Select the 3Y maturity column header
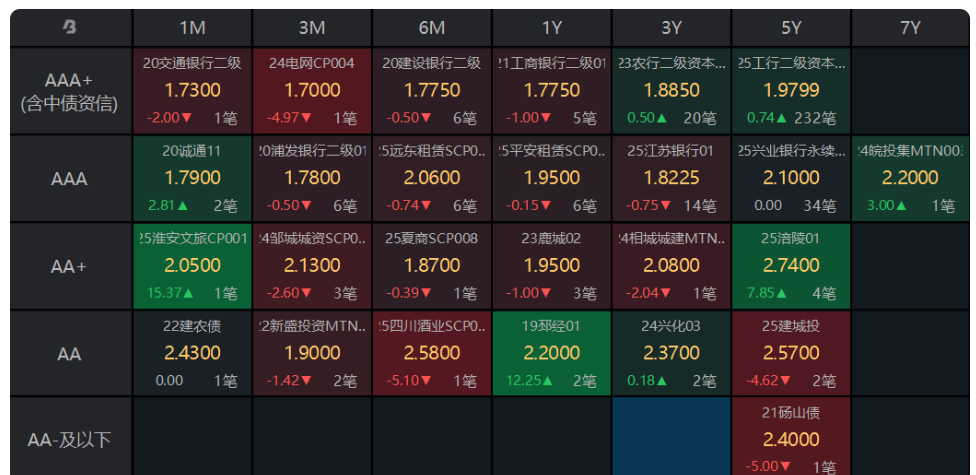This screenshot has width=976, height=475. tap(671, 28)
